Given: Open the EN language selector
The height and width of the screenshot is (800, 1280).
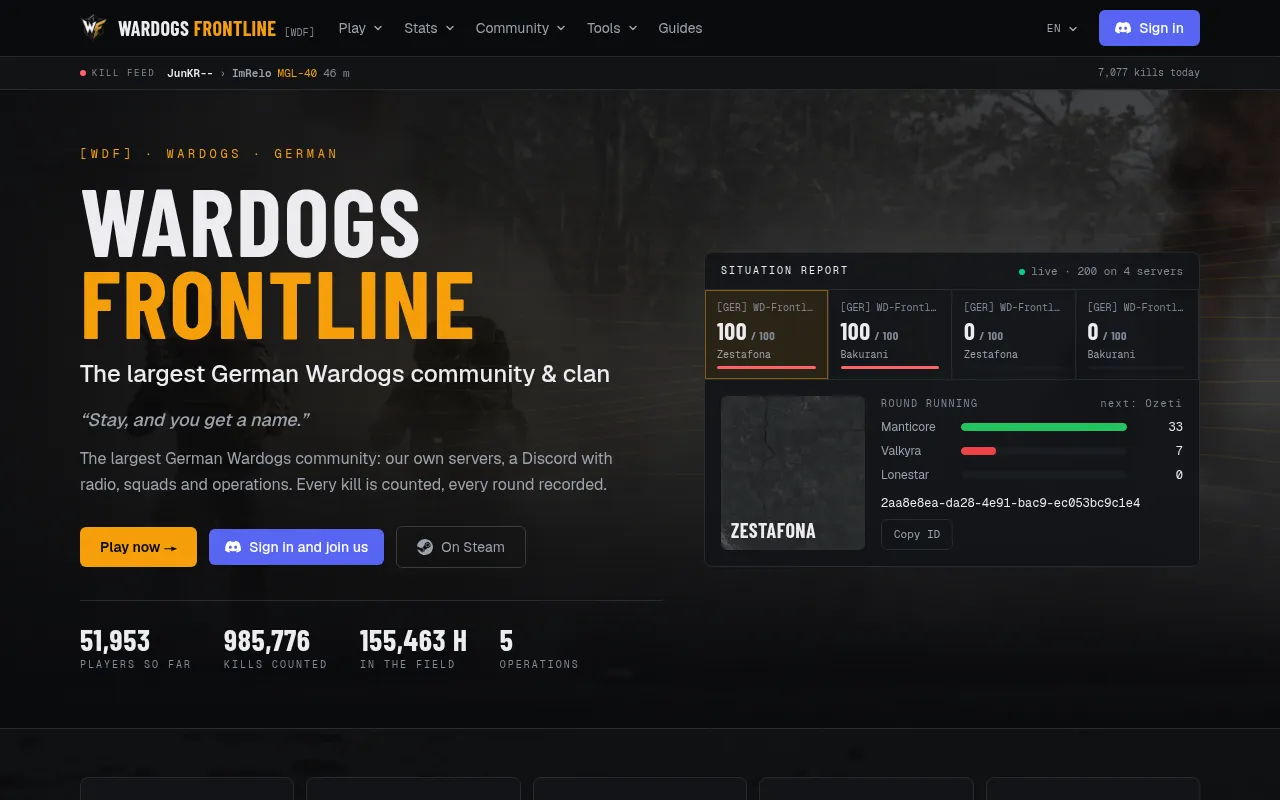Looking at the screenshot, I should tap(1062, 28).
